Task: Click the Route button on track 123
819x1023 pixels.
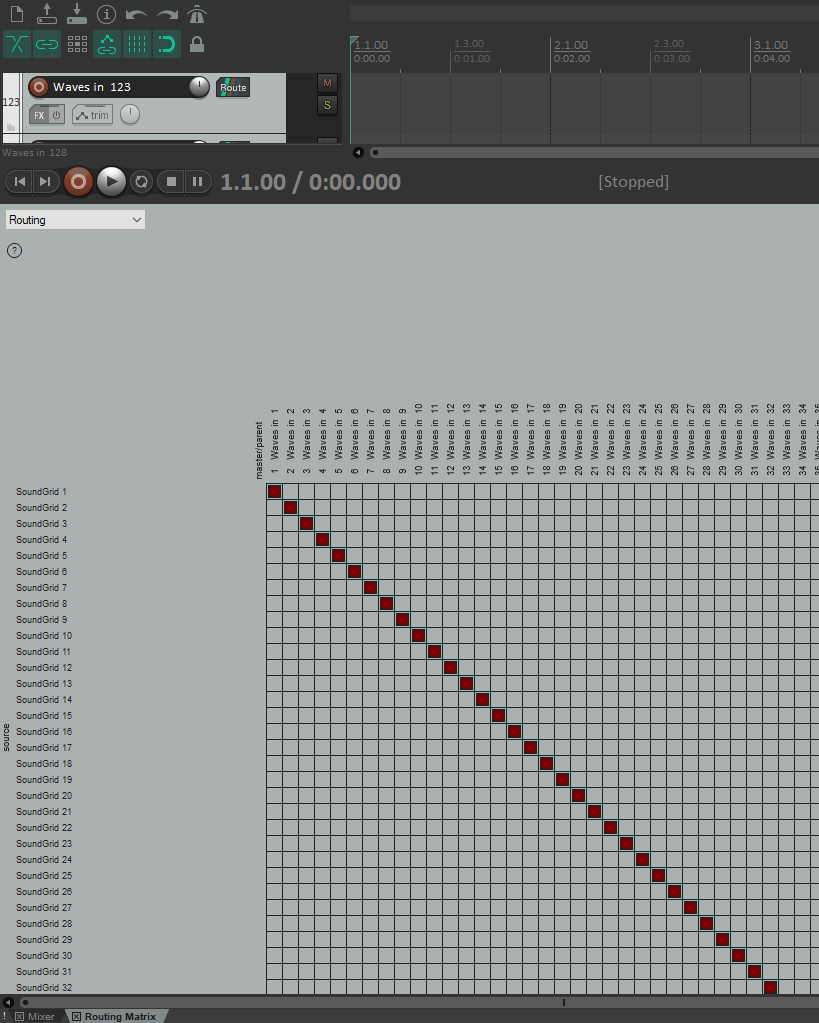Action: pos(233,87)
